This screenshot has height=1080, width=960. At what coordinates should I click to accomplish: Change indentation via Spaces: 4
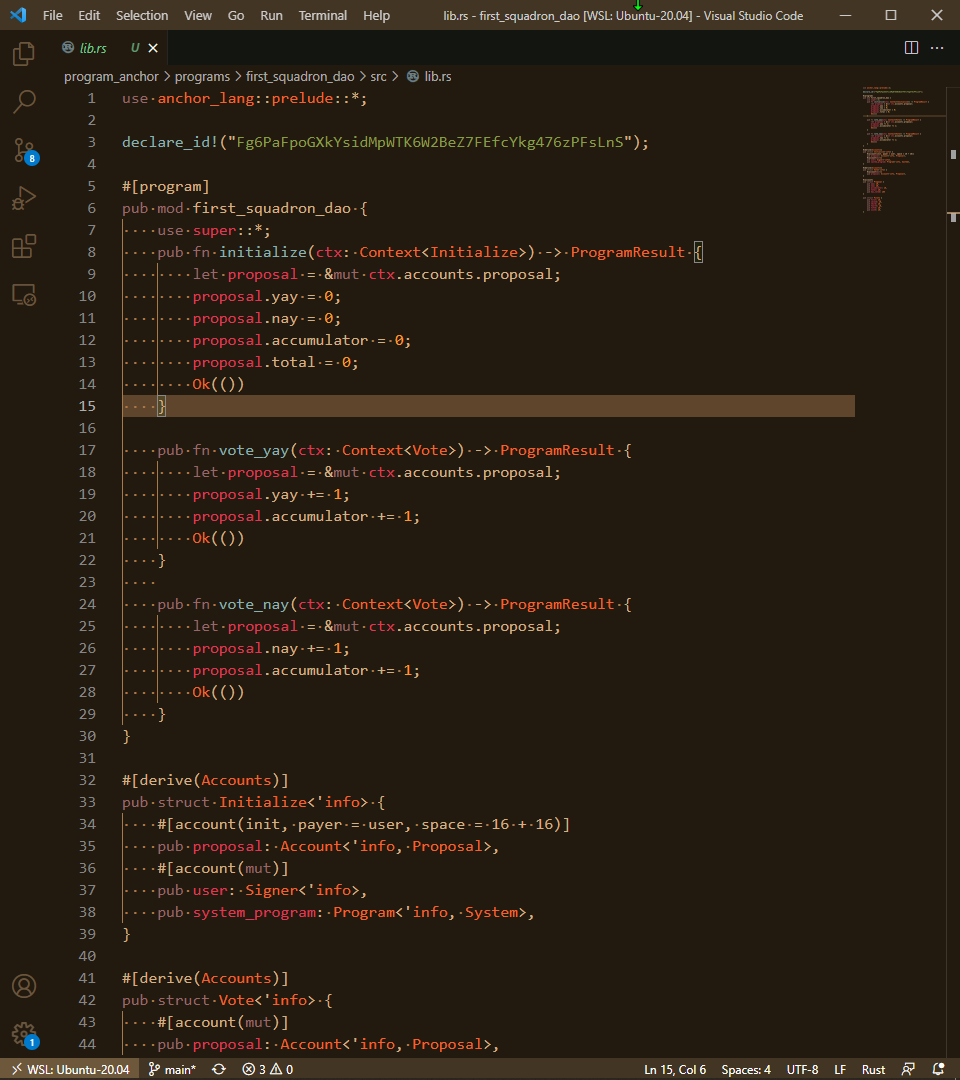pyautogui.click(x=746, y=1070)
